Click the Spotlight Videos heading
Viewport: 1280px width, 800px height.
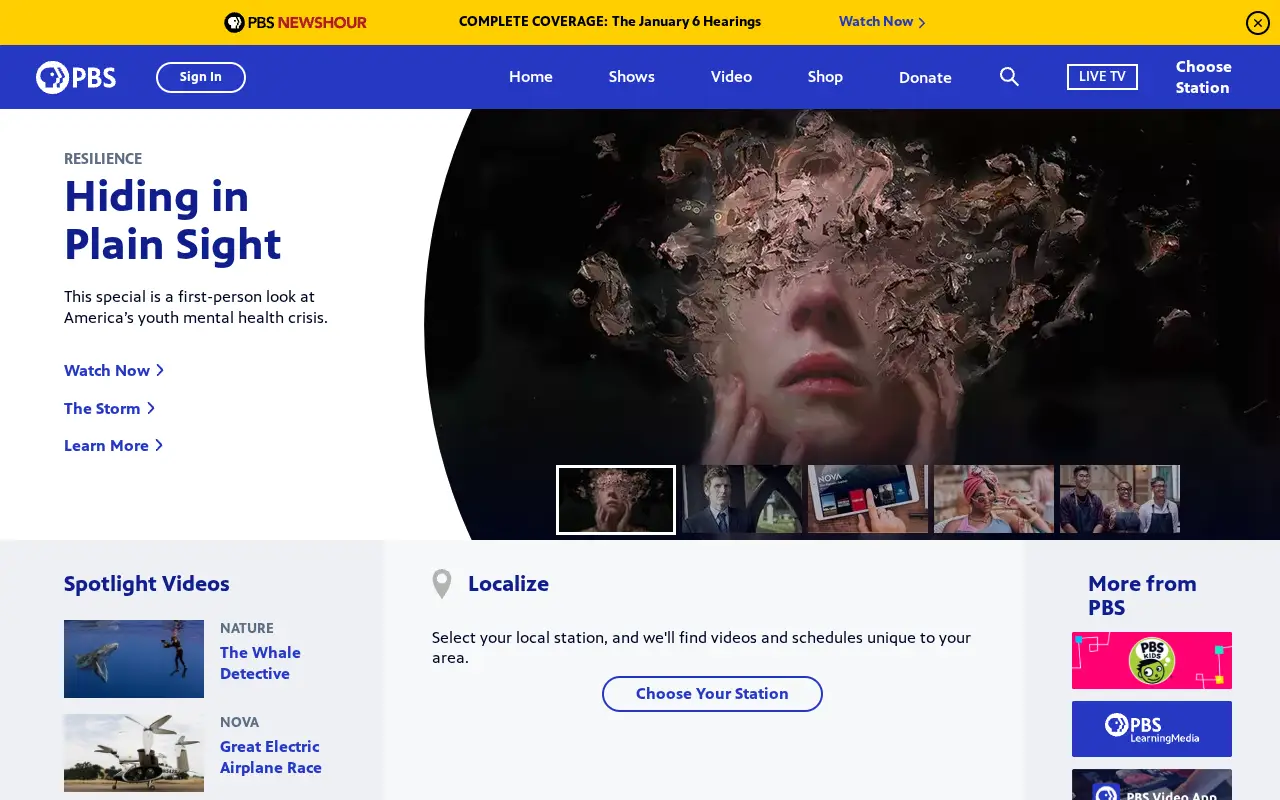[x=147, y=584]
